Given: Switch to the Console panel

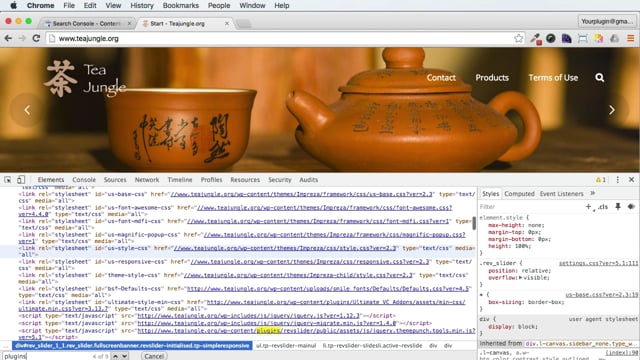Looking at the screenshot, I should point(84,180).
